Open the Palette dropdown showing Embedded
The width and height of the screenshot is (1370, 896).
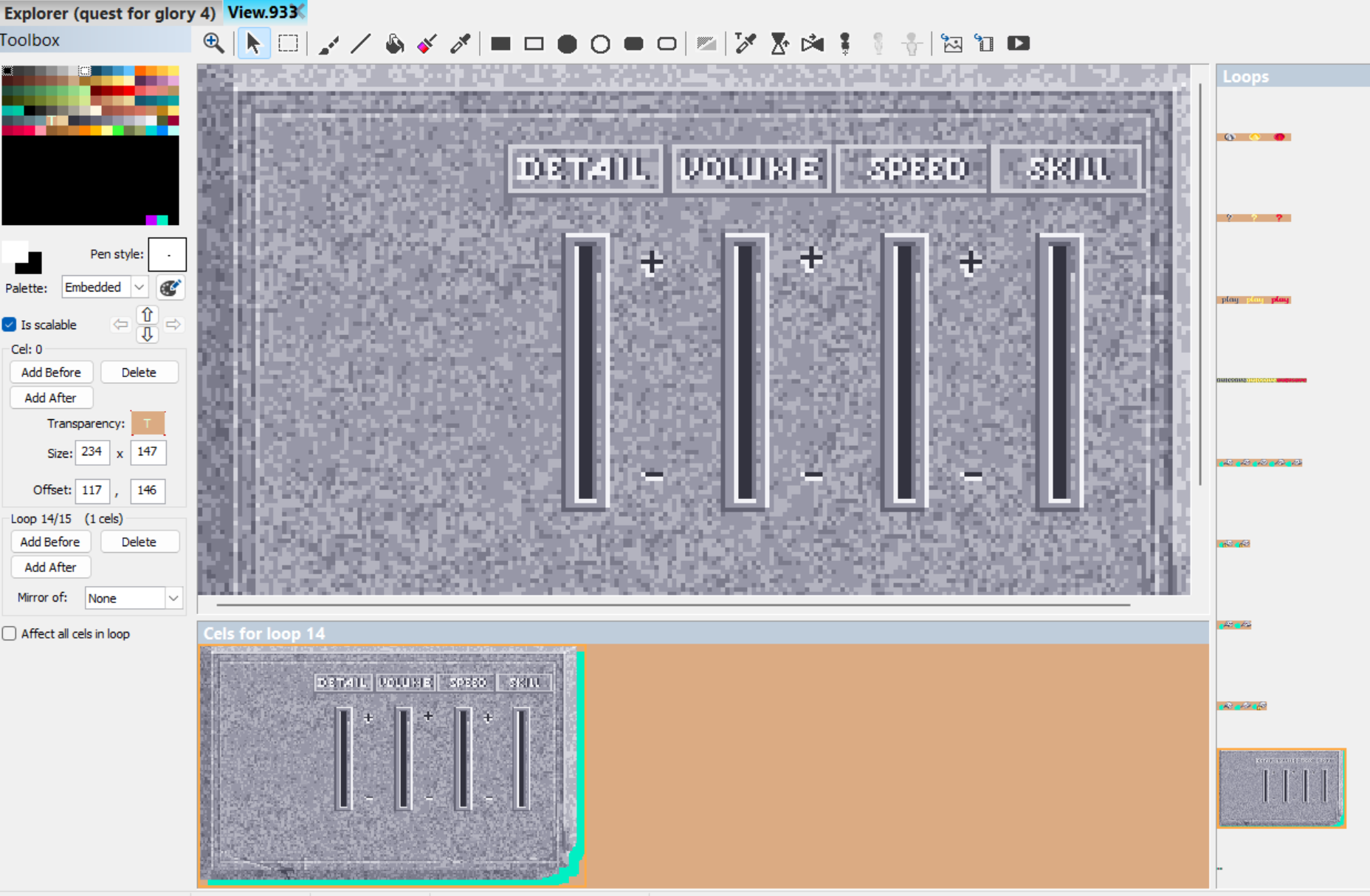(105, 287)
